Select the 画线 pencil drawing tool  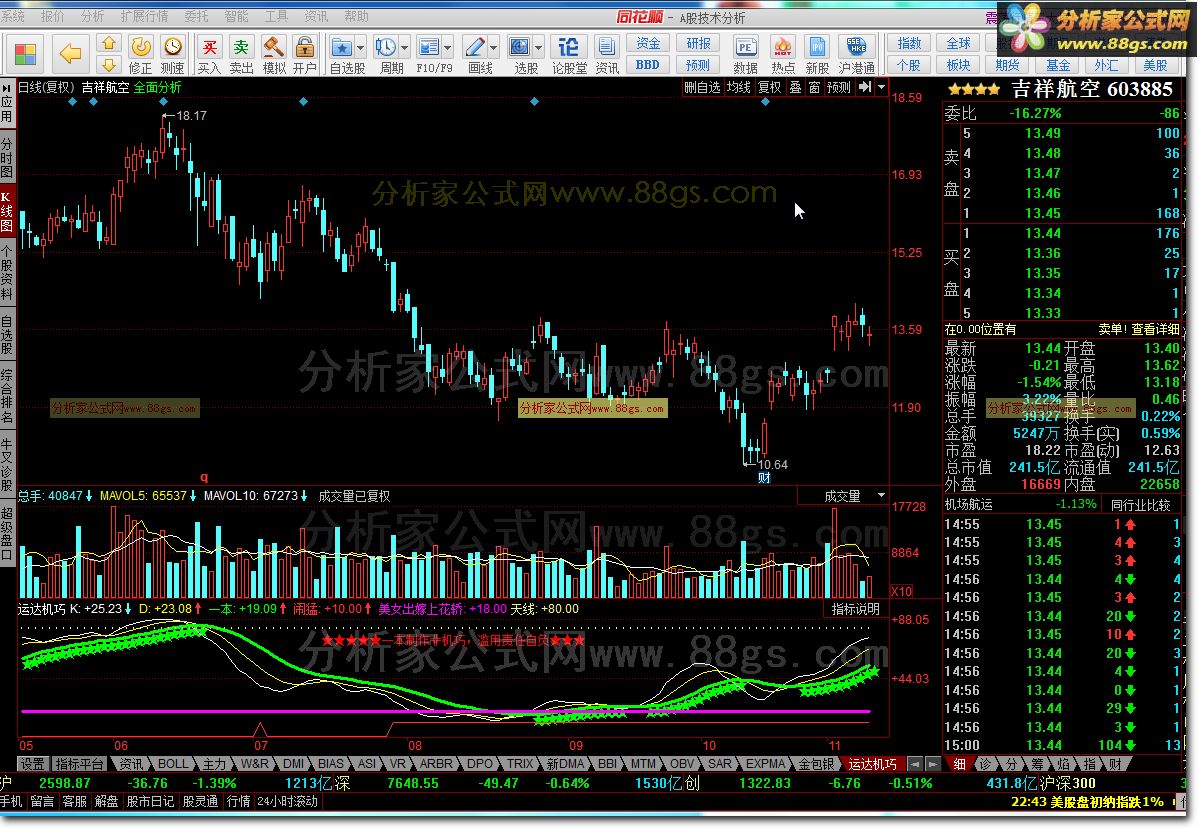click(475, 47)
